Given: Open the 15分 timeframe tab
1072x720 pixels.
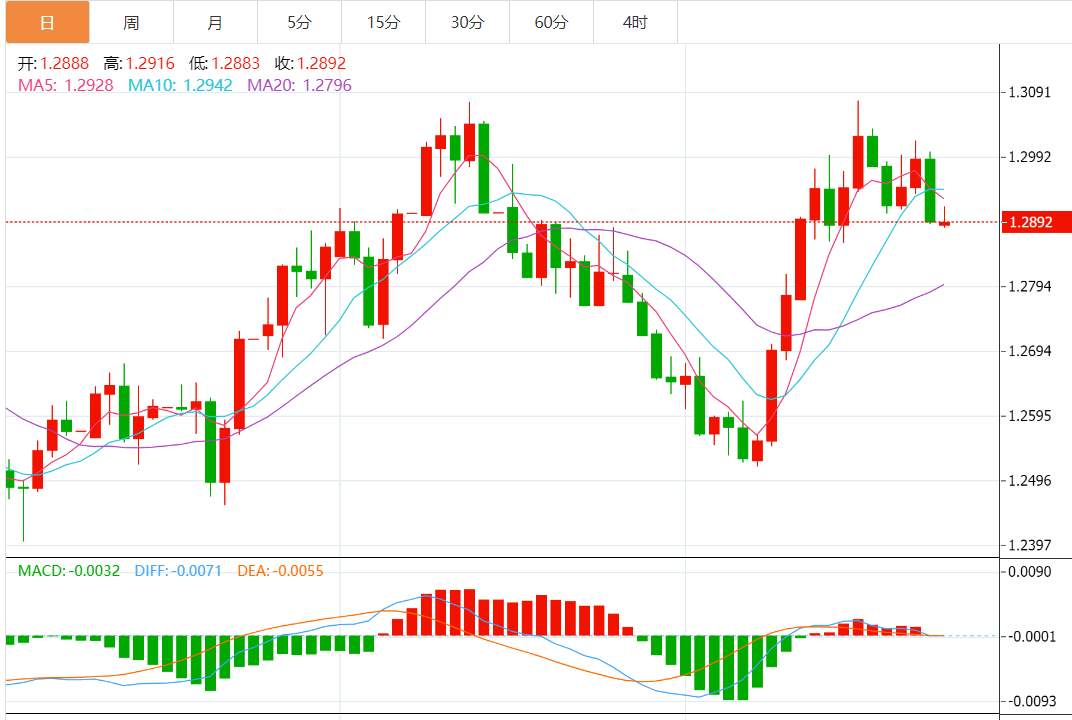Looking at the screenshot, I should pos(384,23).
